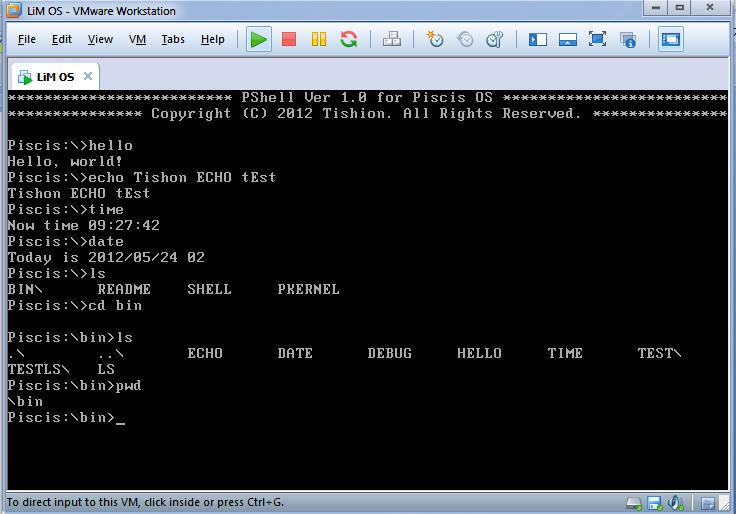The width and height of the screenshot is (736, 514).
Task: Click the README entry in ls output
Action: (124, 289)
